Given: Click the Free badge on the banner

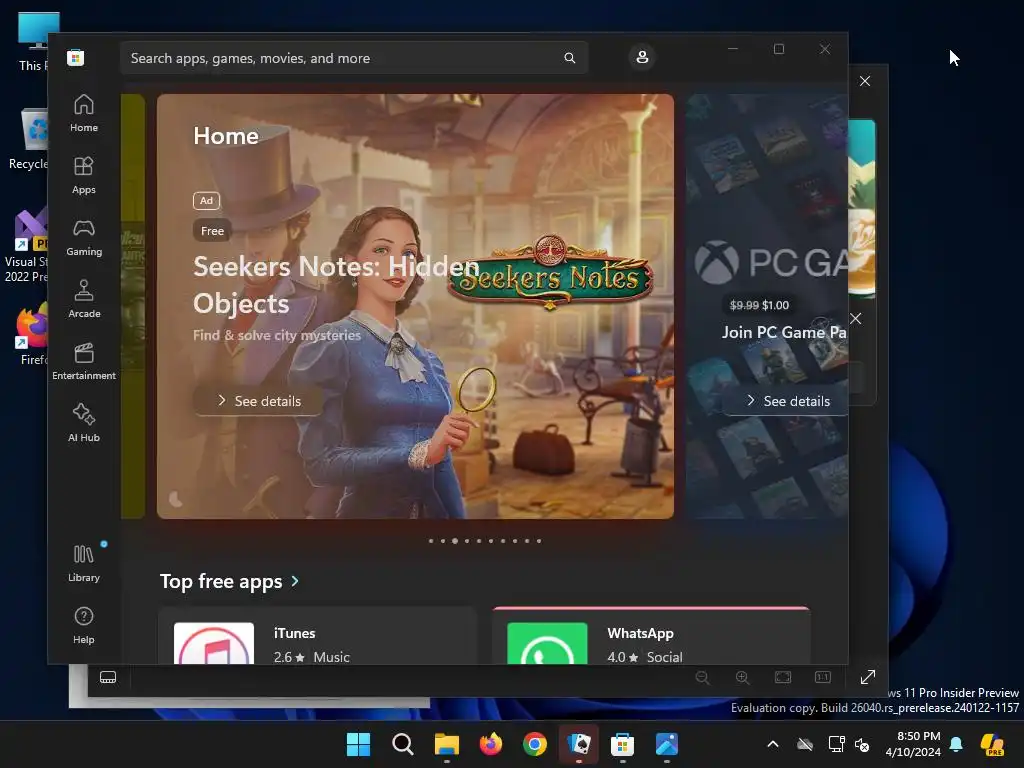Looking at the screenshot, I should pyautogui.click(x=212, y=231).
